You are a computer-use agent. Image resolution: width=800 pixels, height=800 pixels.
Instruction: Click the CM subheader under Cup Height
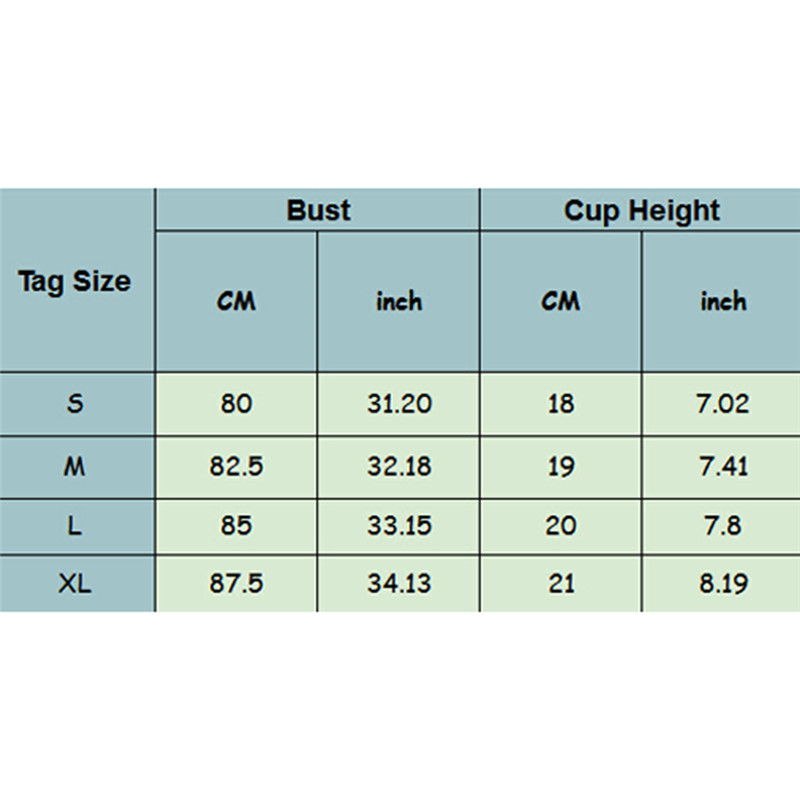(x=560, y=301)
